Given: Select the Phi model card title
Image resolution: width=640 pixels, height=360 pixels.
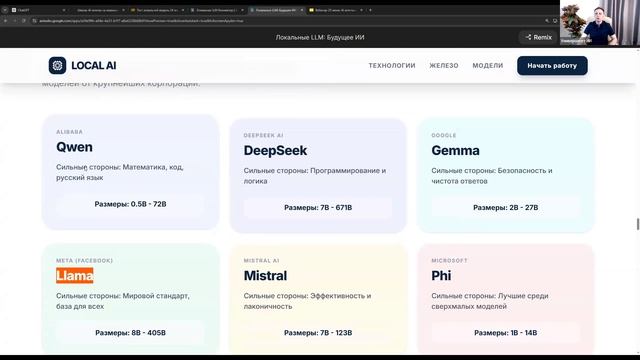Looking at the screenshot, I should (441, 276).
